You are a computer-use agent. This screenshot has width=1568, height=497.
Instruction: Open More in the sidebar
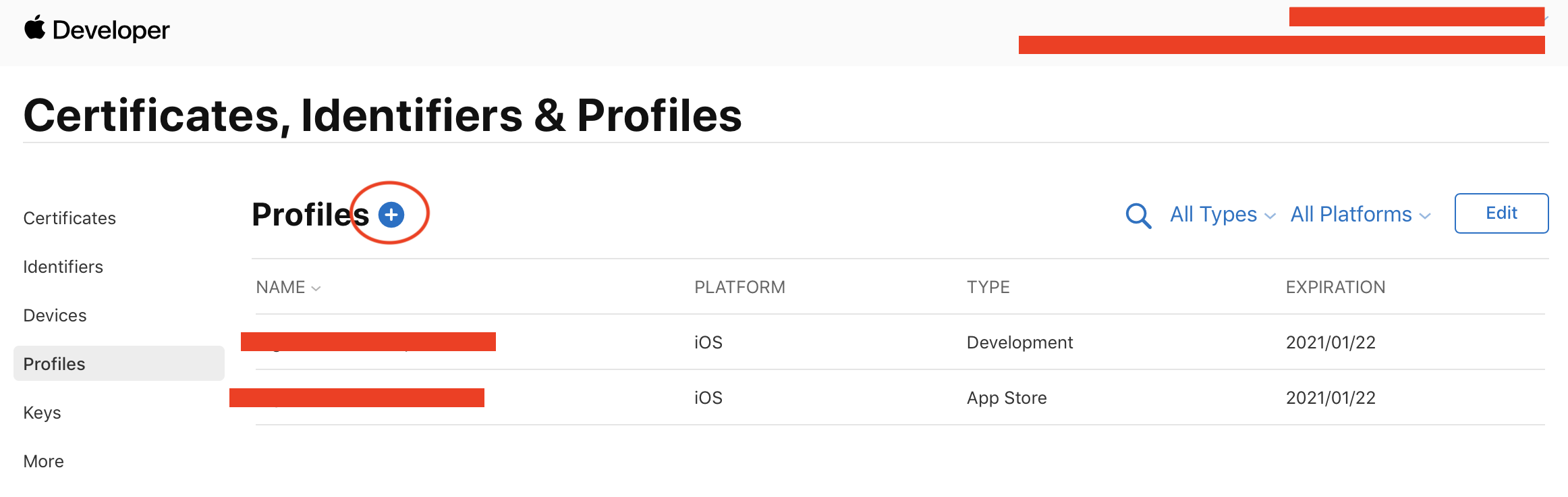[x=43, y=461]
